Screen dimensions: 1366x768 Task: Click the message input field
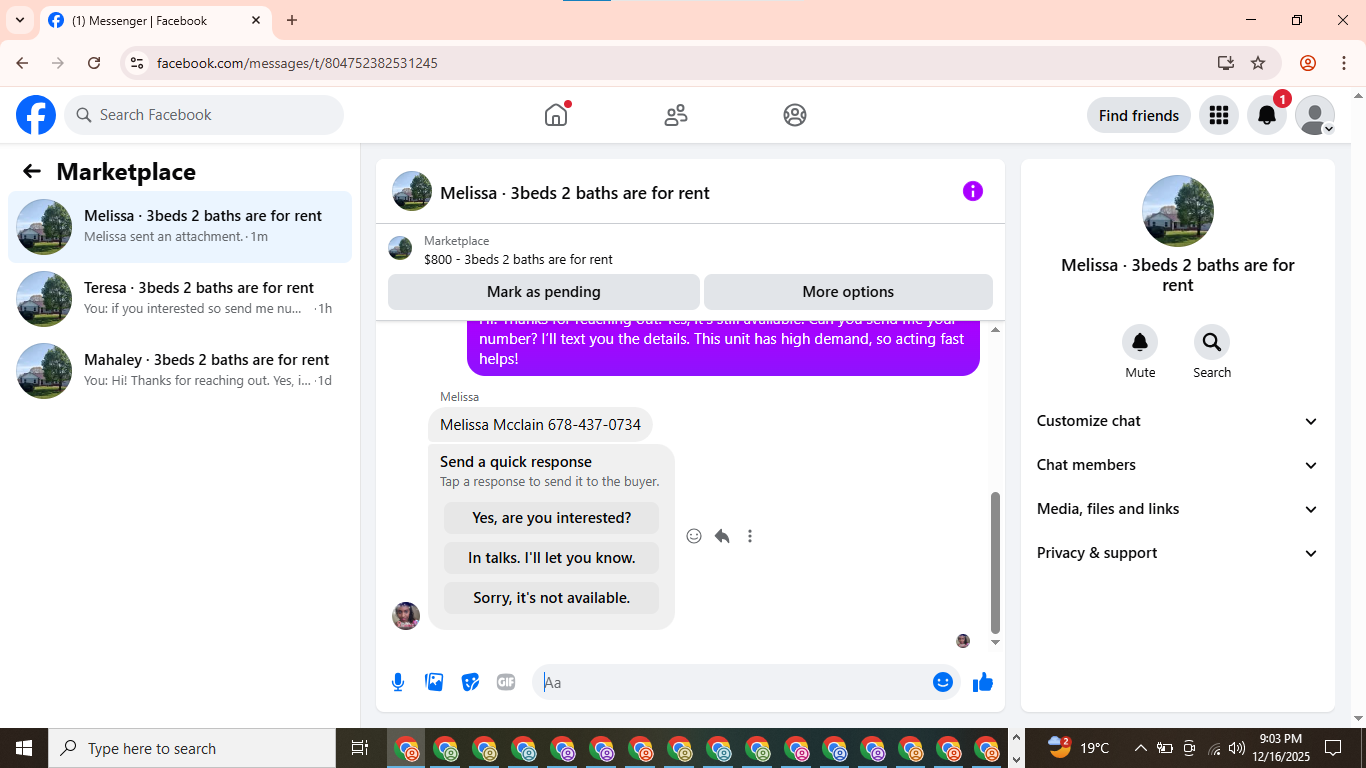click(x=735, y=682)
